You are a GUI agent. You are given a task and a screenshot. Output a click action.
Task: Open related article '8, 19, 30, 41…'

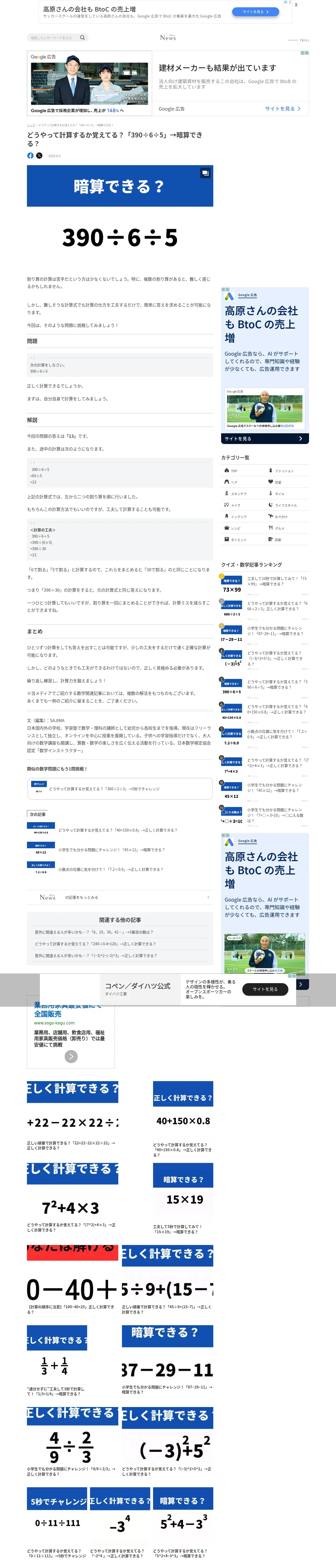point(94,932)
